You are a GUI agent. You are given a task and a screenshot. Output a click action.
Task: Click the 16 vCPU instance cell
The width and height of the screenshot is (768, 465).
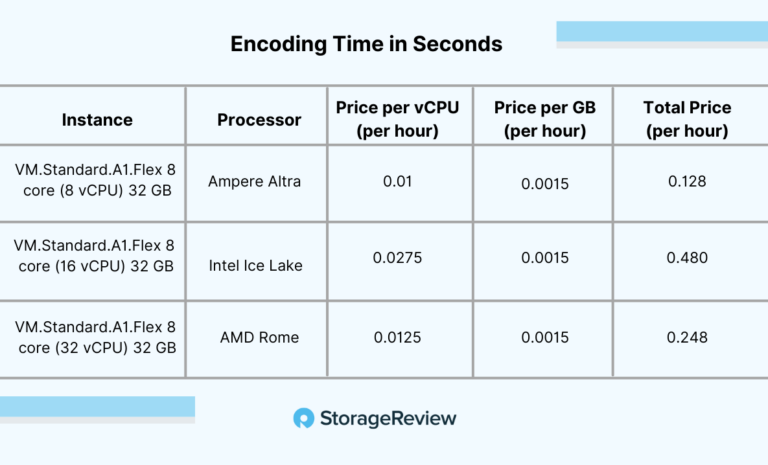coord(94,255)
